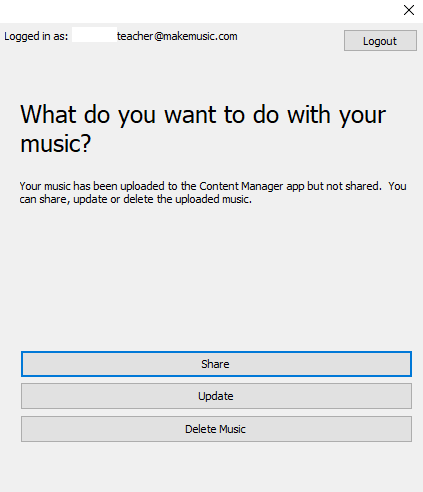Click the 'Logged in as:' label

[x=36, y=36]
